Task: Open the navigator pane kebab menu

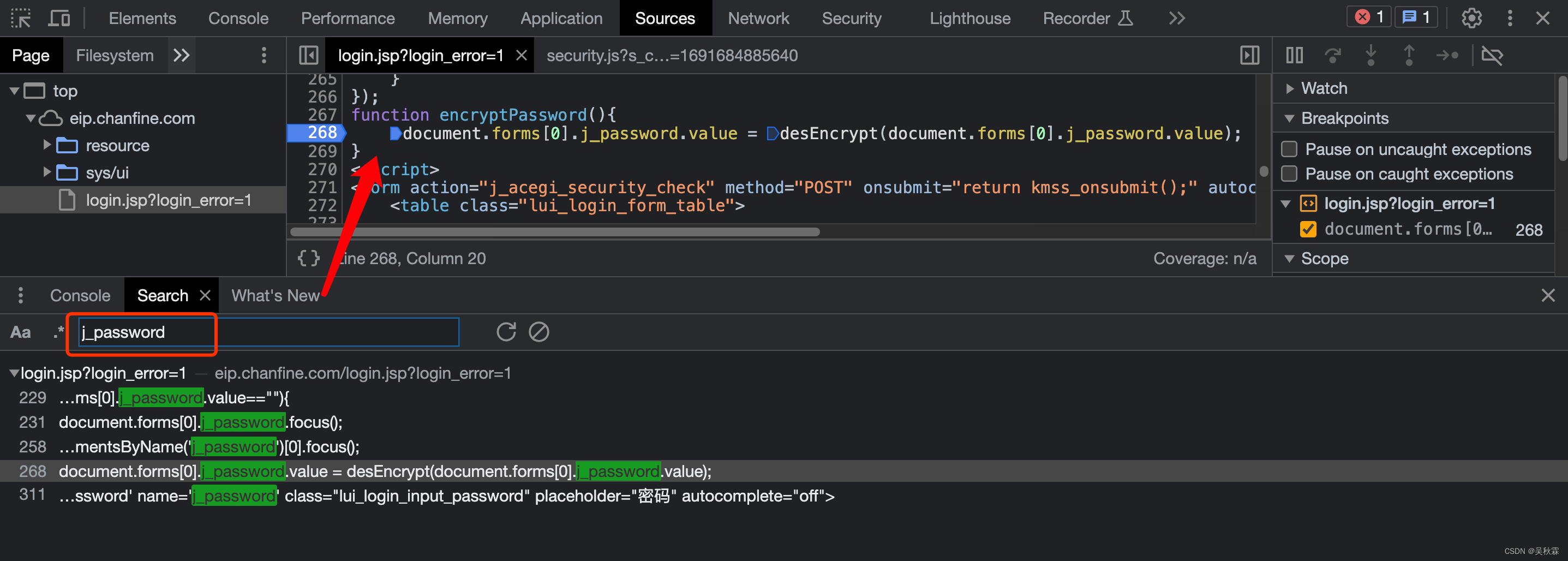Action: pyautogui.click(x=264, y=56)
